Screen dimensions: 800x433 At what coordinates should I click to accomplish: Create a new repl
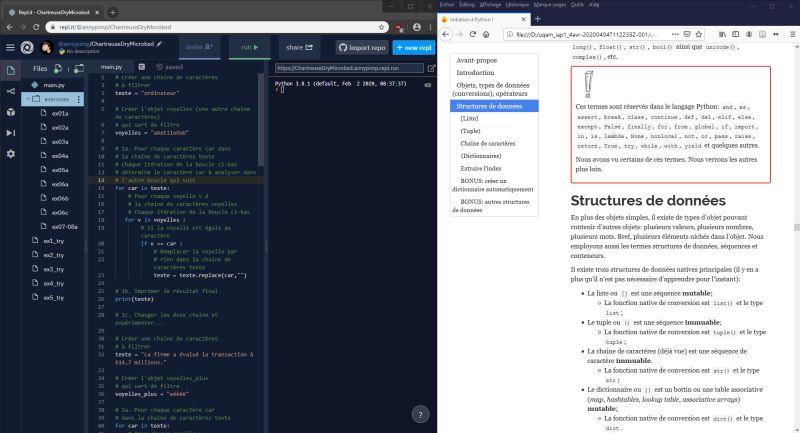[414, 47]
